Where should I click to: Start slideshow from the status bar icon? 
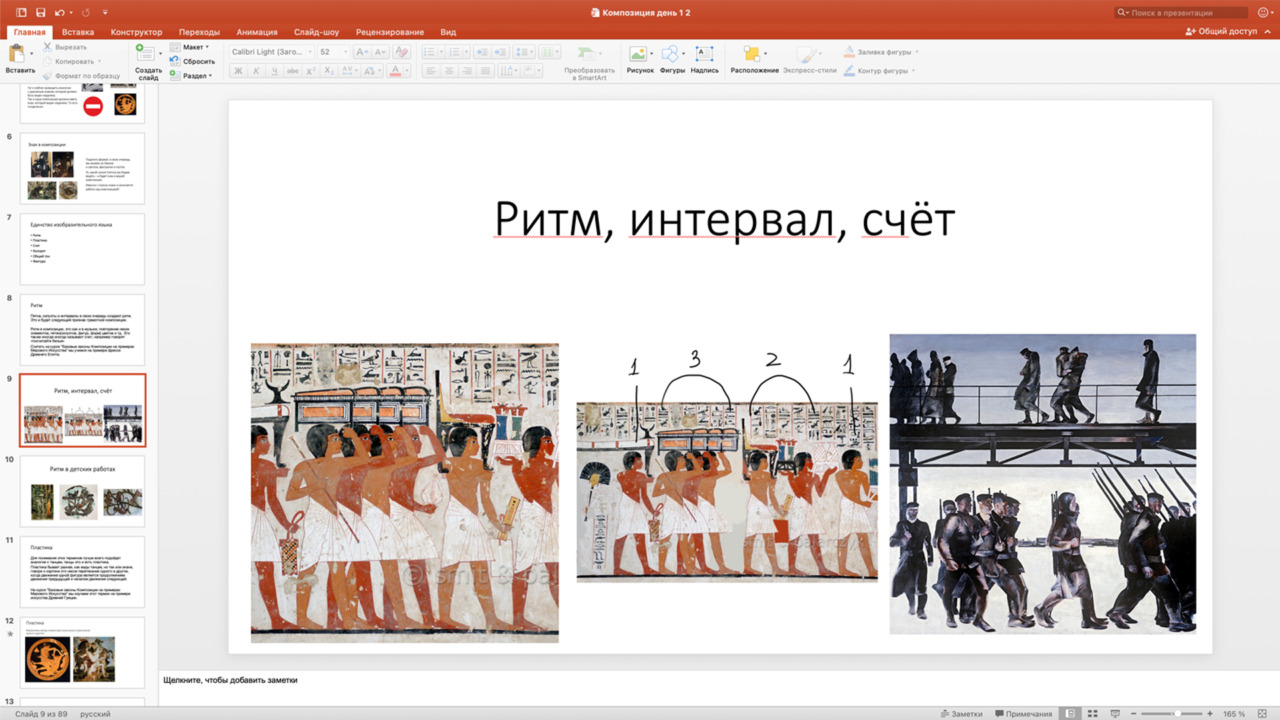(x=1114, y=714)
